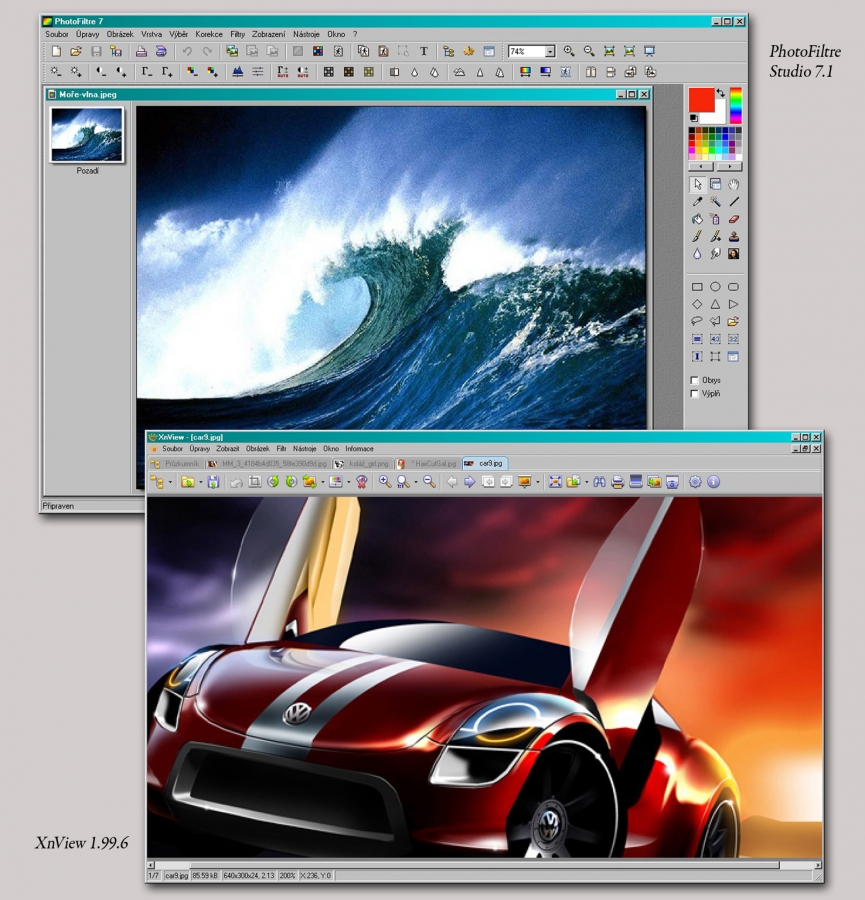Click Zoom out magnifier in PhotoFiltre toolbar
865x900 pixels.
point(589,51)
